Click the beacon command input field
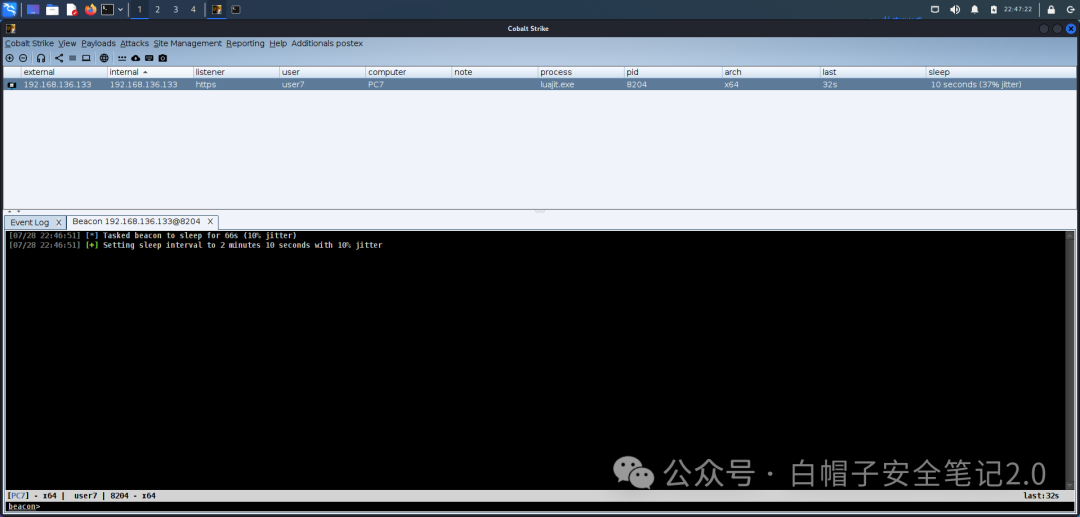The height and width of the screenshot is (517, 1080). [x=557, y=507]
